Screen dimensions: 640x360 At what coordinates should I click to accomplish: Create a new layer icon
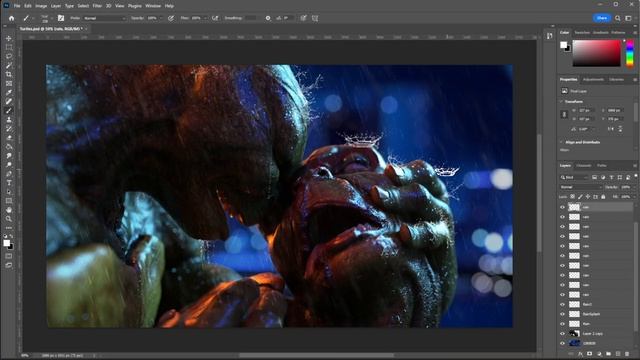[618, 354]
